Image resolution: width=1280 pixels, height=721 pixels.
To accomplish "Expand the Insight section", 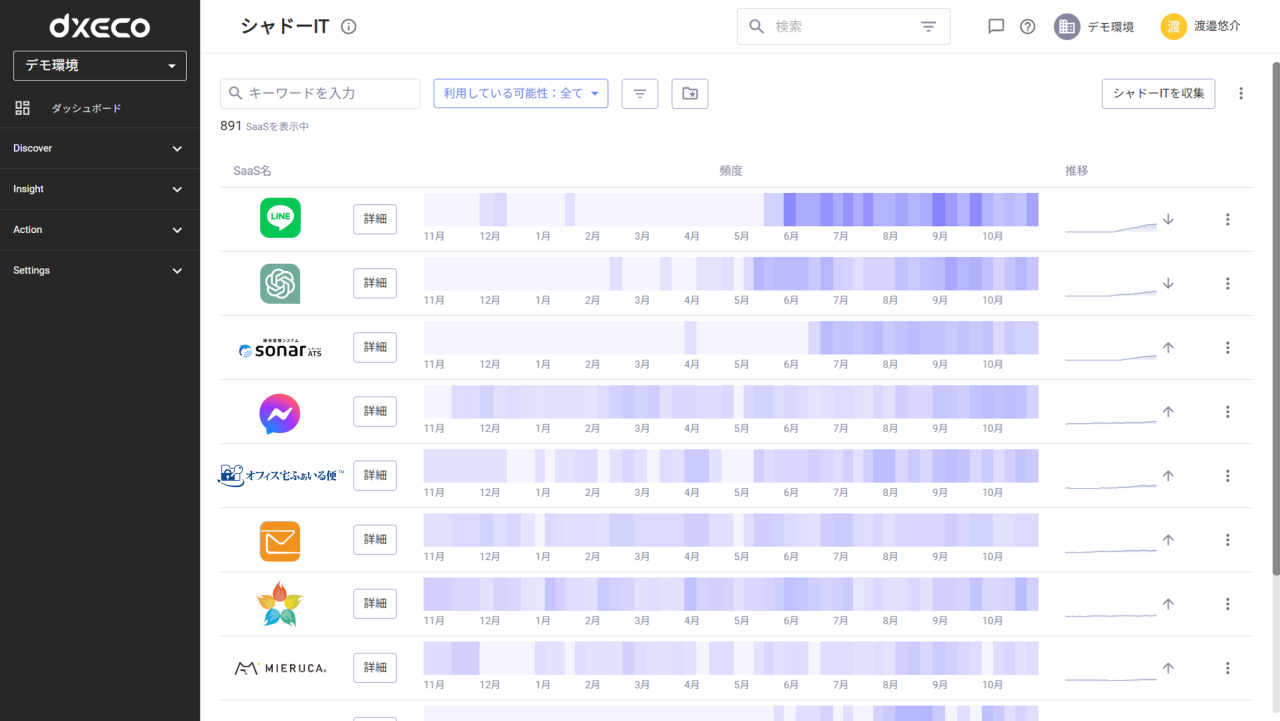I will (100, 189).
